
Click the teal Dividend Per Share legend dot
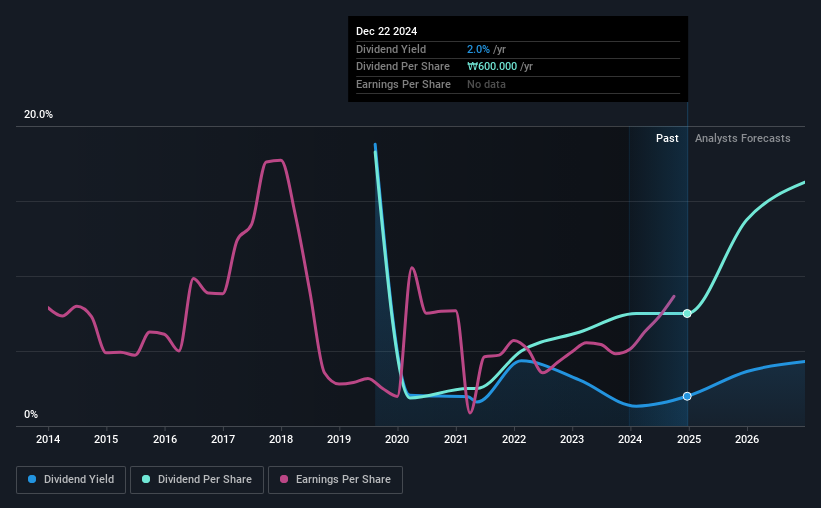(146, 479)
